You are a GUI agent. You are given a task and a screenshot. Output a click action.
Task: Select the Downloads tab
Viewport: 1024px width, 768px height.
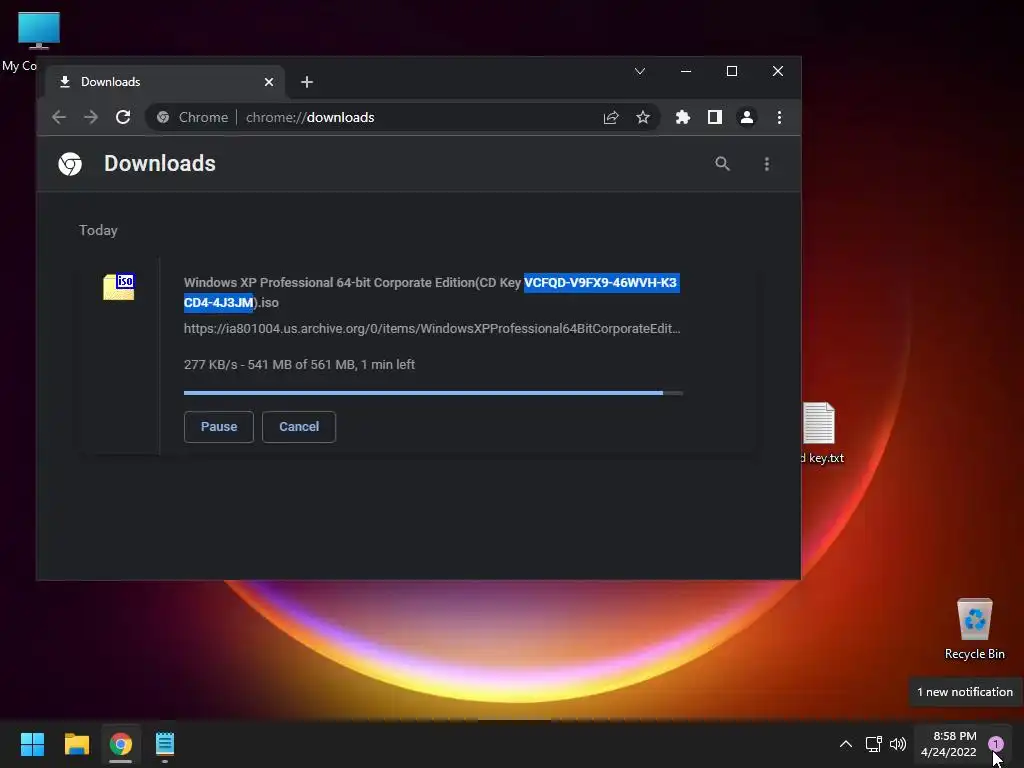[x=165, y=82]
